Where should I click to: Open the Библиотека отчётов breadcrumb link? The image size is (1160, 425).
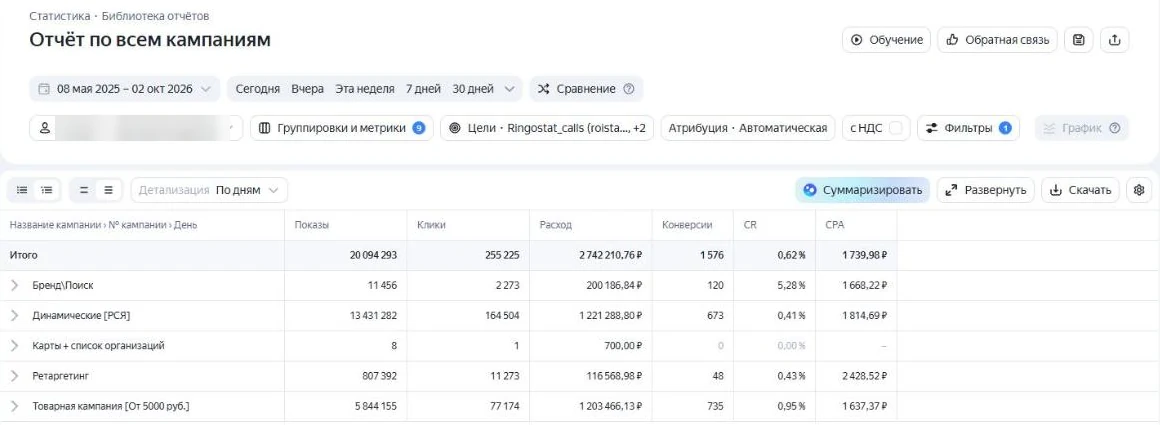155,16
